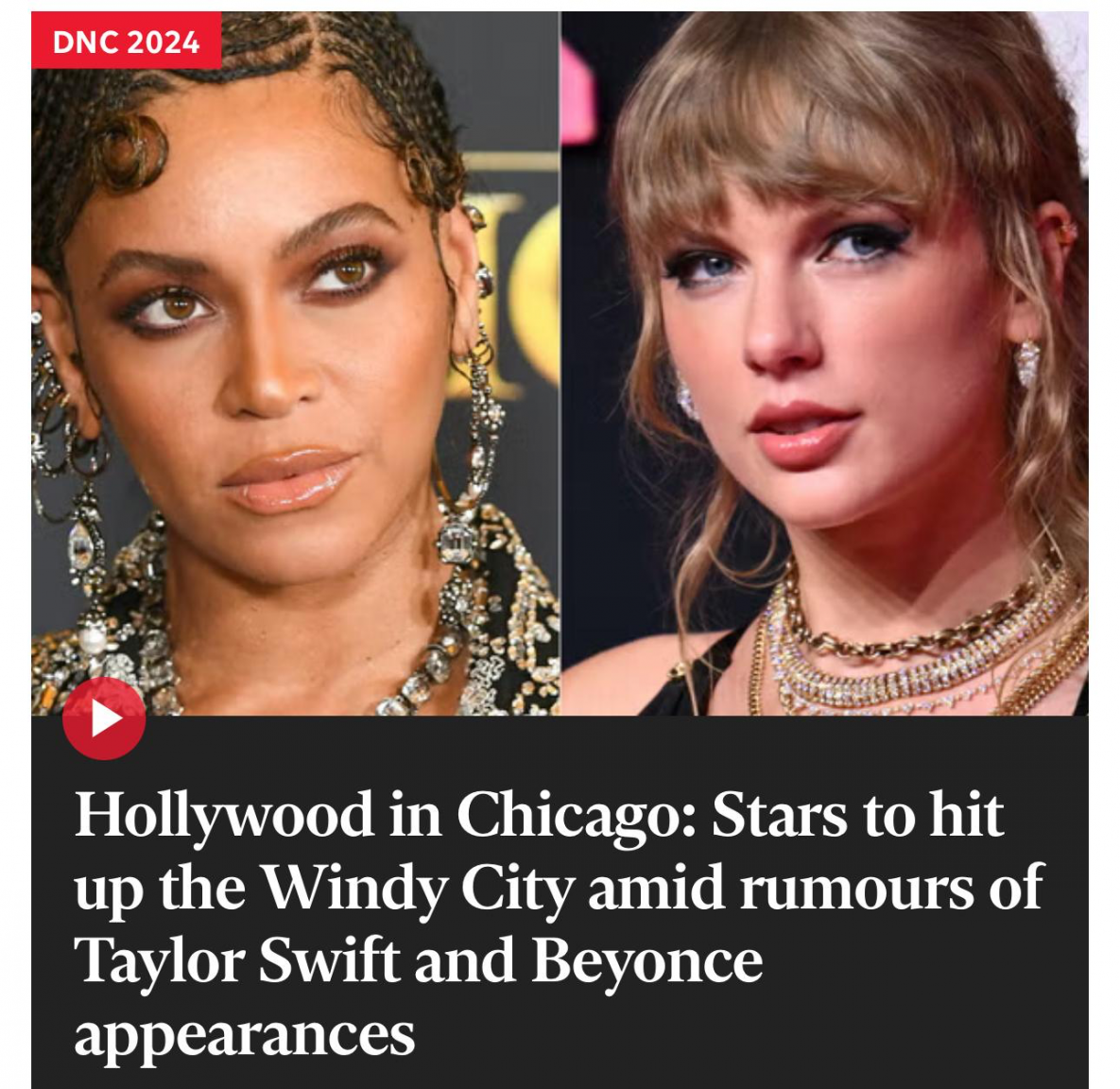Viewport: 1120px width, 1089px height.
Task: Click the empty dark area beside "appearances"
Action: coord(750,1036)
